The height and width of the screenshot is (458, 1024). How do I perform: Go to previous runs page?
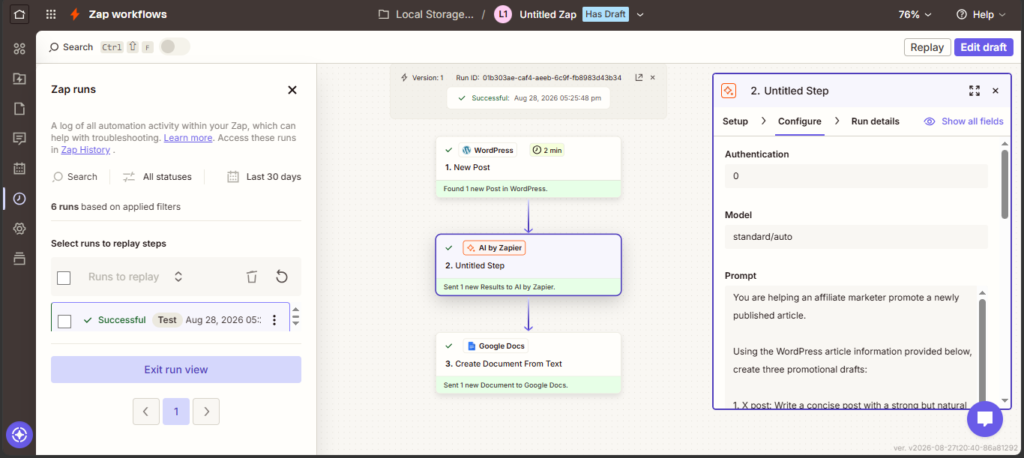click(x=146, y=412)
